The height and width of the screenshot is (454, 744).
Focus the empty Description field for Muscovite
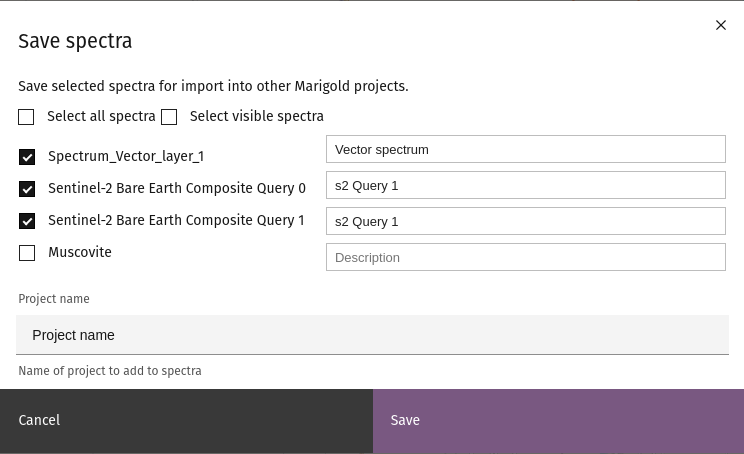pyautogui.click(x=525, y=257)
